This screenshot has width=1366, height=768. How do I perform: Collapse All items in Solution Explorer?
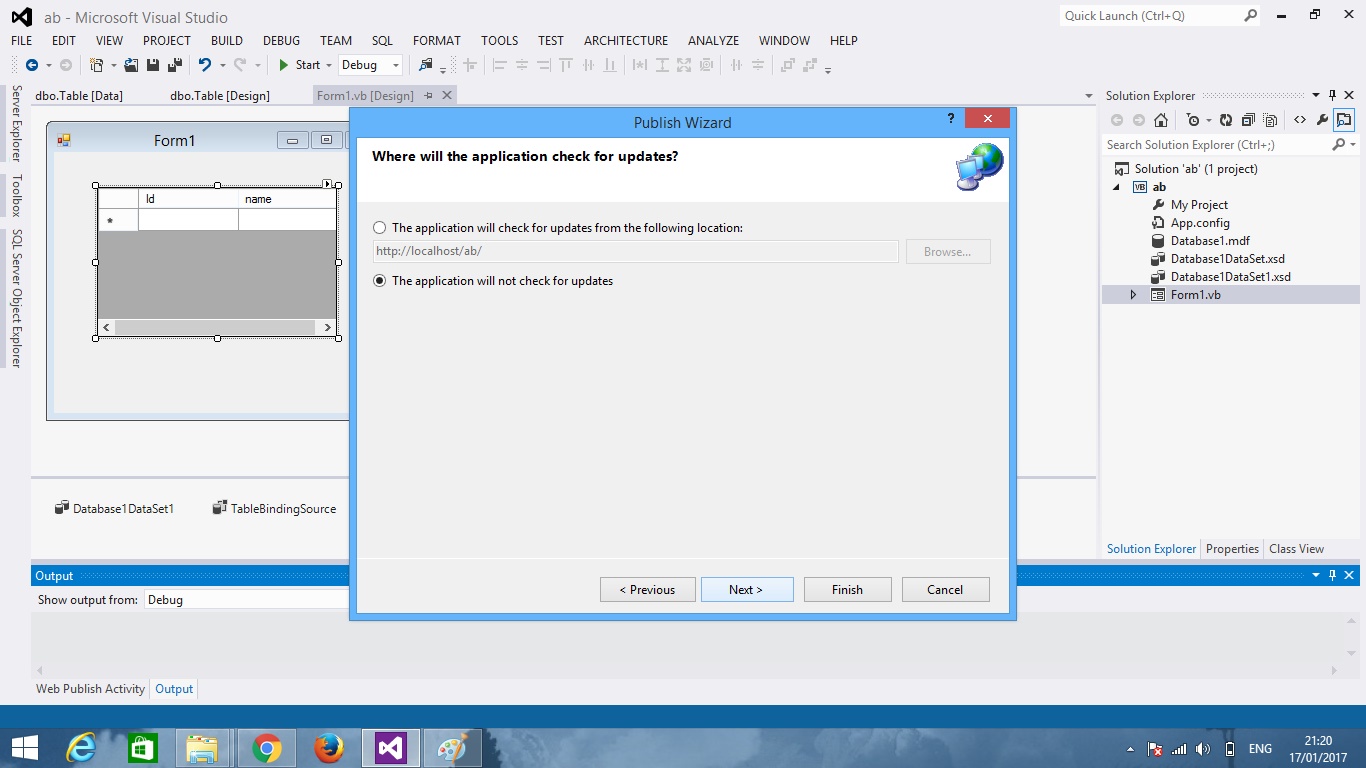point(1250,120)
